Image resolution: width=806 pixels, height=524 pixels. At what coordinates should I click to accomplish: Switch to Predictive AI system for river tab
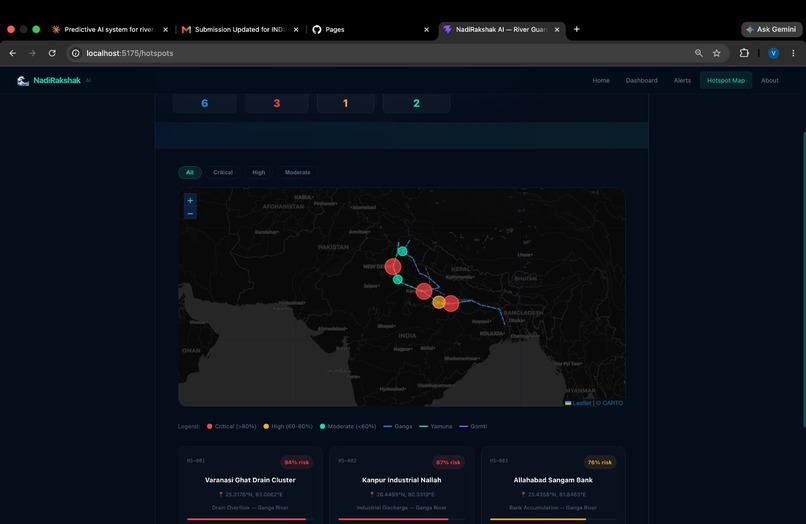(x=110, y=30)
